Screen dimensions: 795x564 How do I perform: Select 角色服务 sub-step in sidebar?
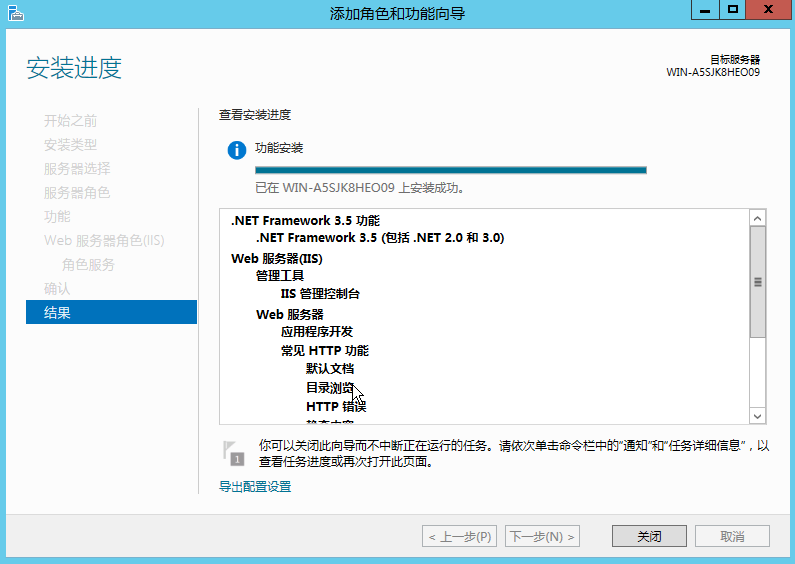point(88,264)
